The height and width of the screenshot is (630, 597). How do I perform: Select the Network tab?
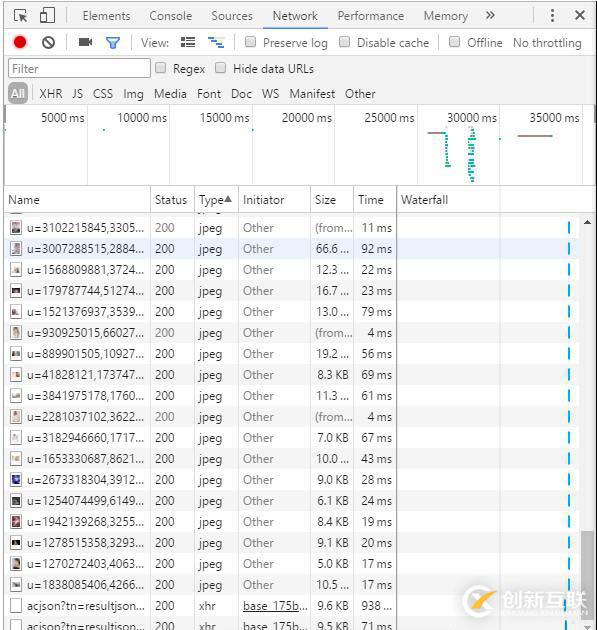[x=295, y=16]
